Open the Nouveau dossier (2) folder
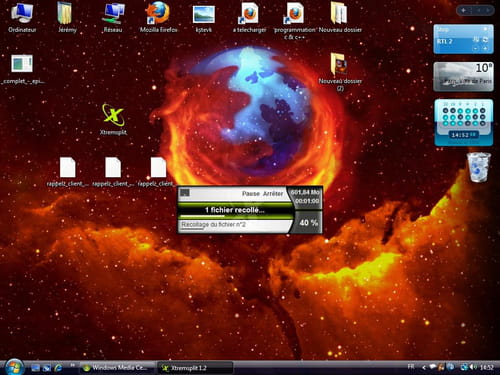The height and width of the screenshot is (375, 500). [340, 72]
